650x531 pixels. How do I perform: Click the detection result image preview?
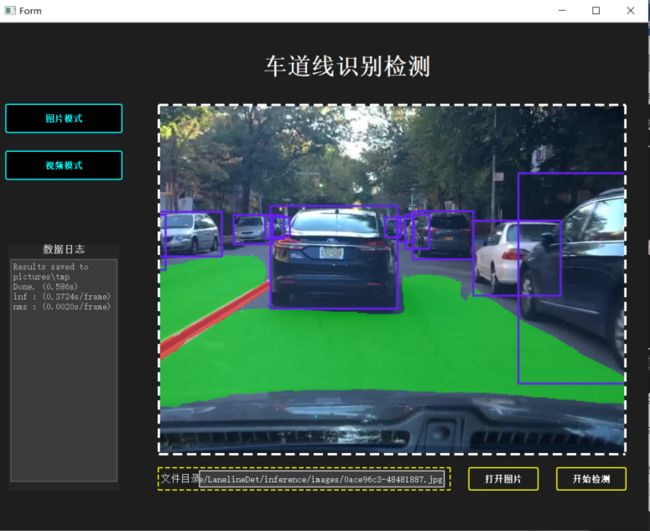[x=392, y=280]
